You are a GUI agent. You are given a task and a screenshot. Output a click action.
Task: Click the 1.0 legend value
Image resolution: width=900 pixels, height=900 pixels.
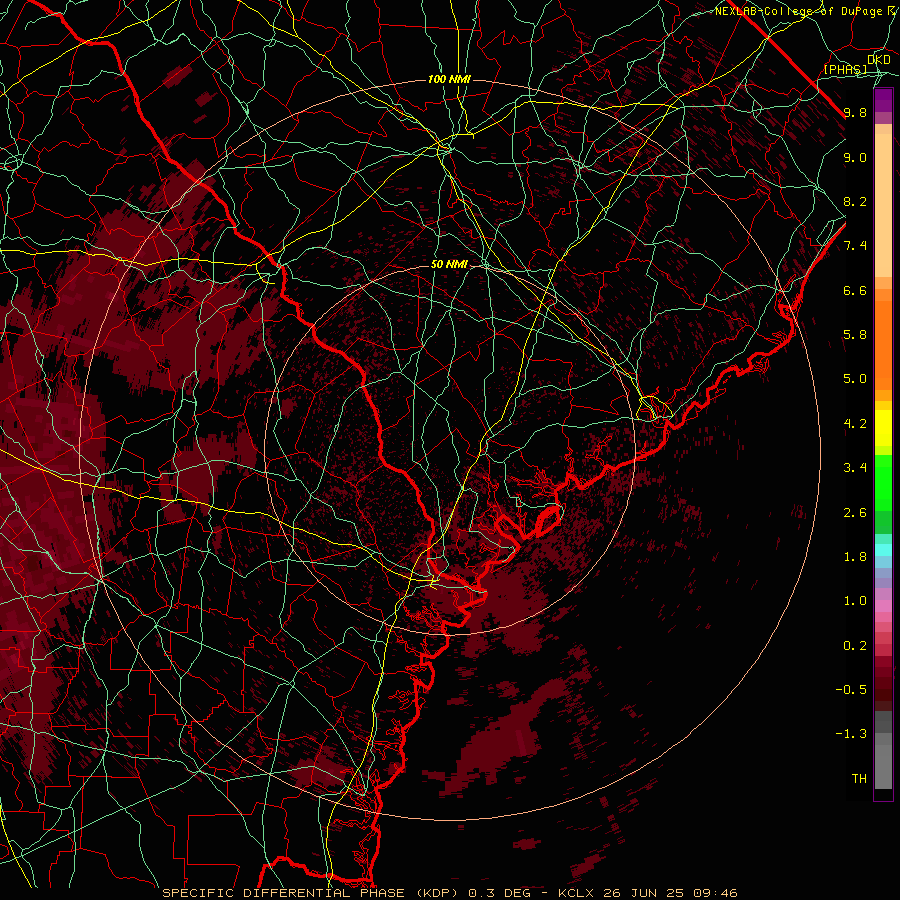[855, 601]
